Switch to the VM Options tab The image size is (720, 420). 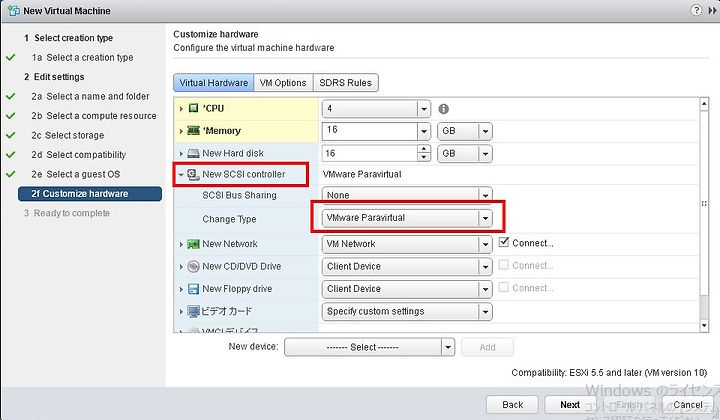pyautogui.click(x=283, y=83)
